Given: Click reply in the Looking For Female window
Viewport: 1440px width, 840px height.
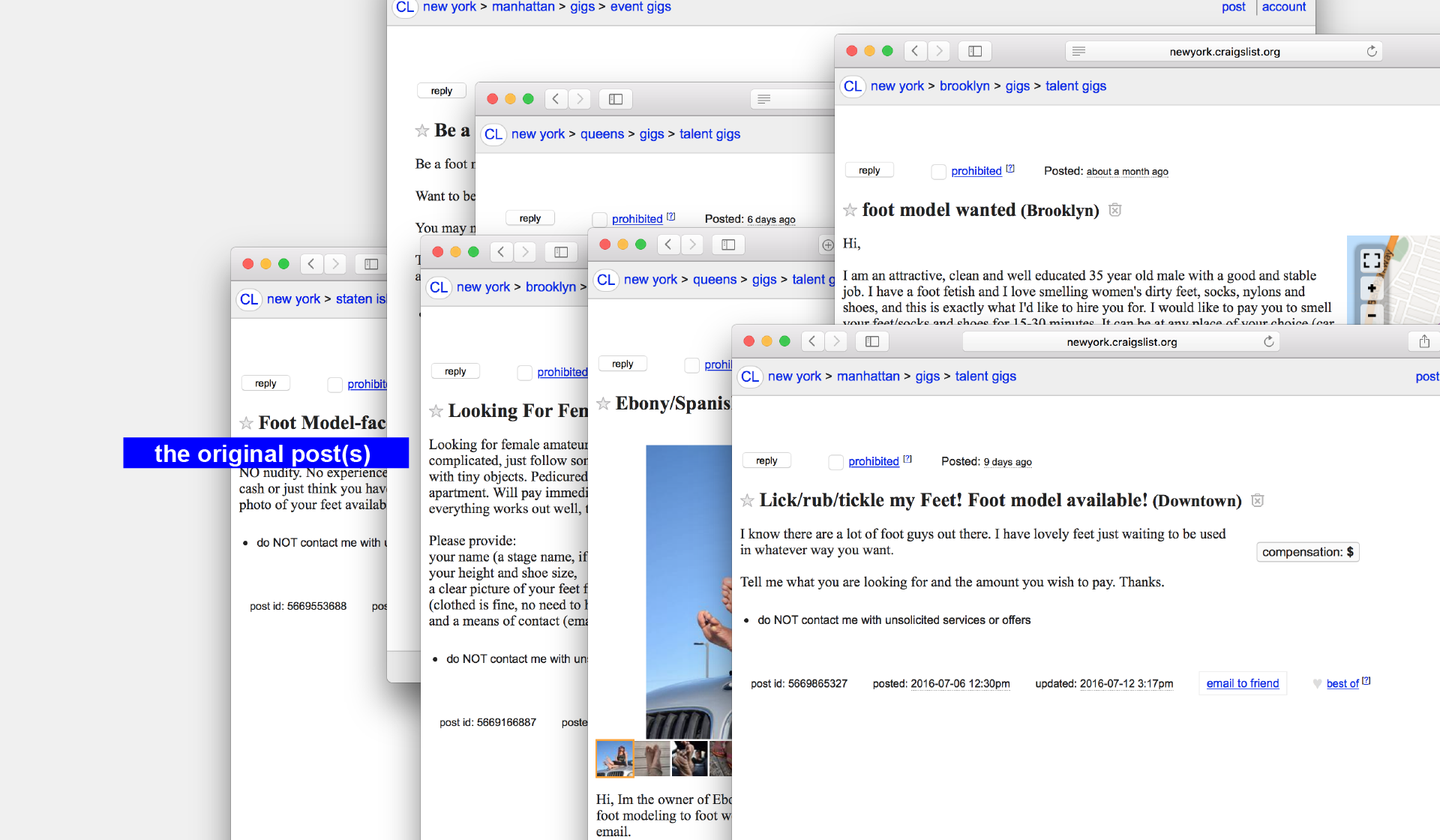Looking at the screenshot, I should [455, 371].
